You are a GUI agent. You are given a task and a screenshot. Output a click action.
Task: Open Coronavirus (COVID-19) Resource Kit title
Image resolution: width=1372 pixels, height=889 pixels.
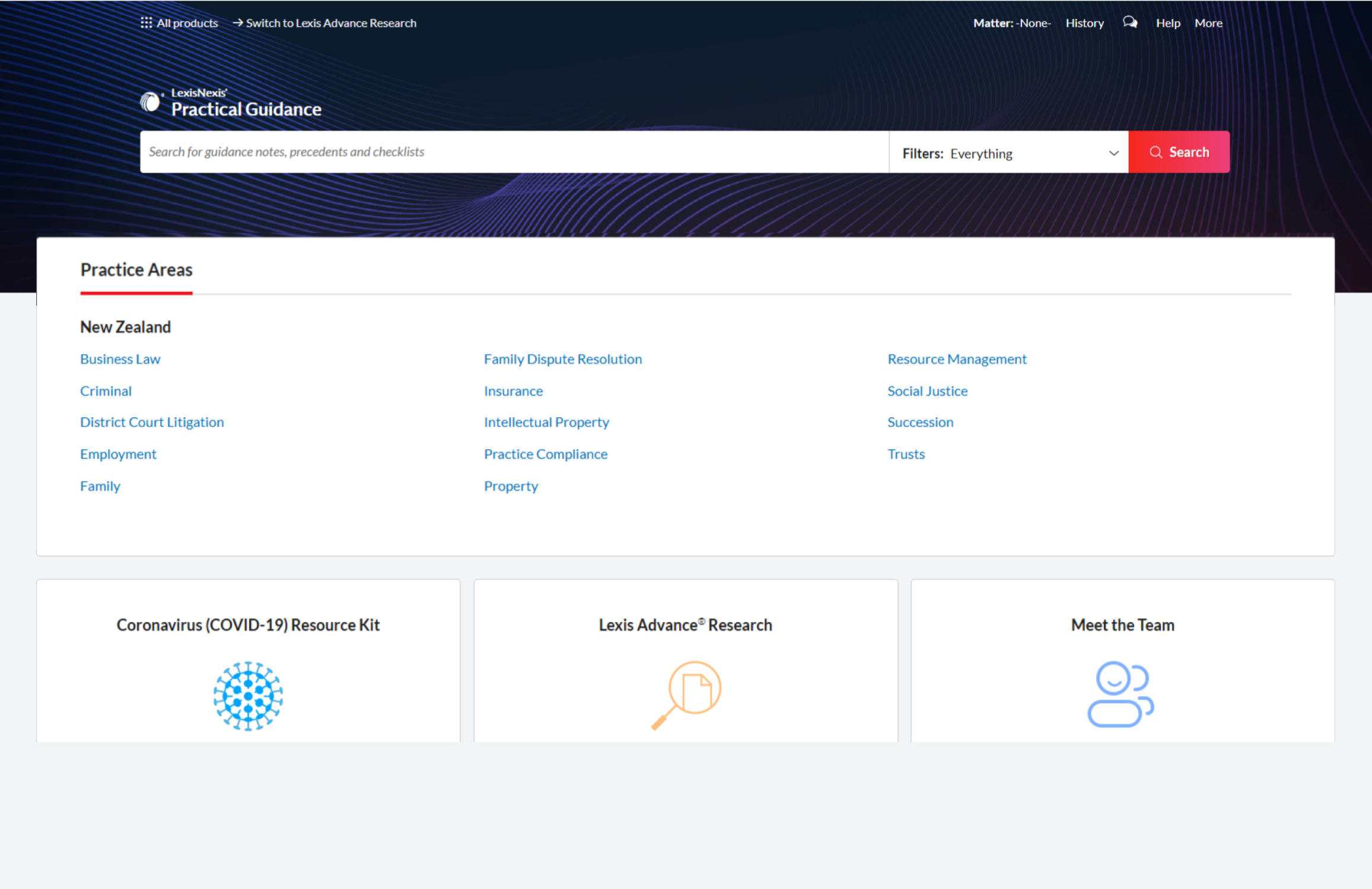(x=248, y=625)
